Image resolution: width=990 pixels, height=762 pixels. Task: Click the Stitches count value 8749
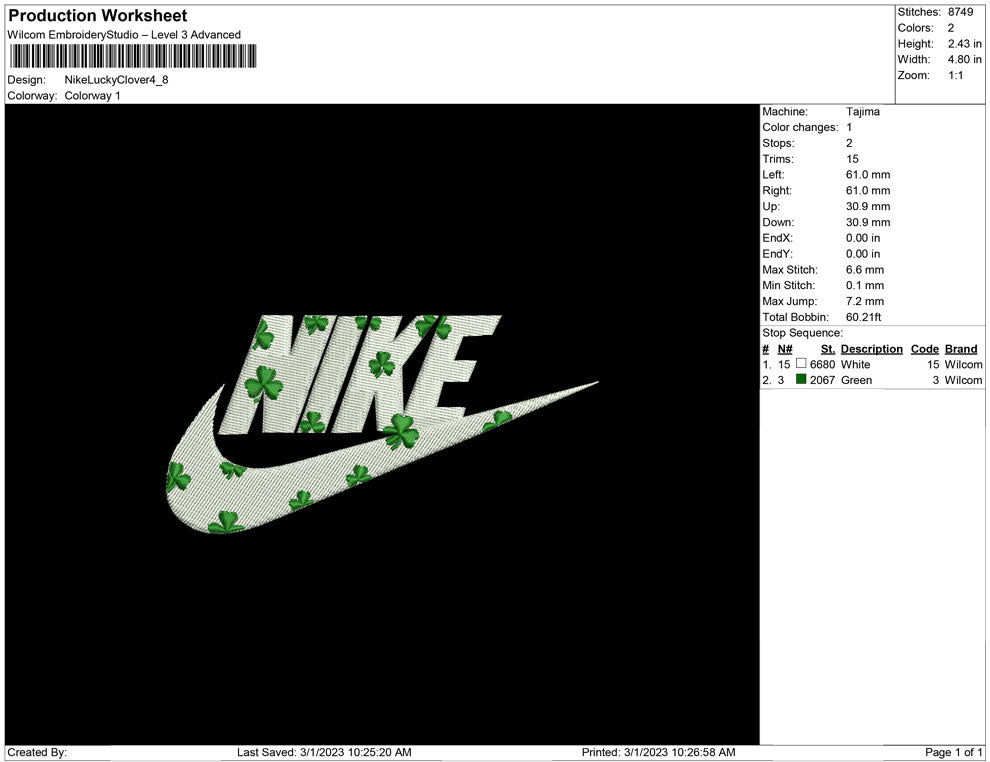click(960, 12)
